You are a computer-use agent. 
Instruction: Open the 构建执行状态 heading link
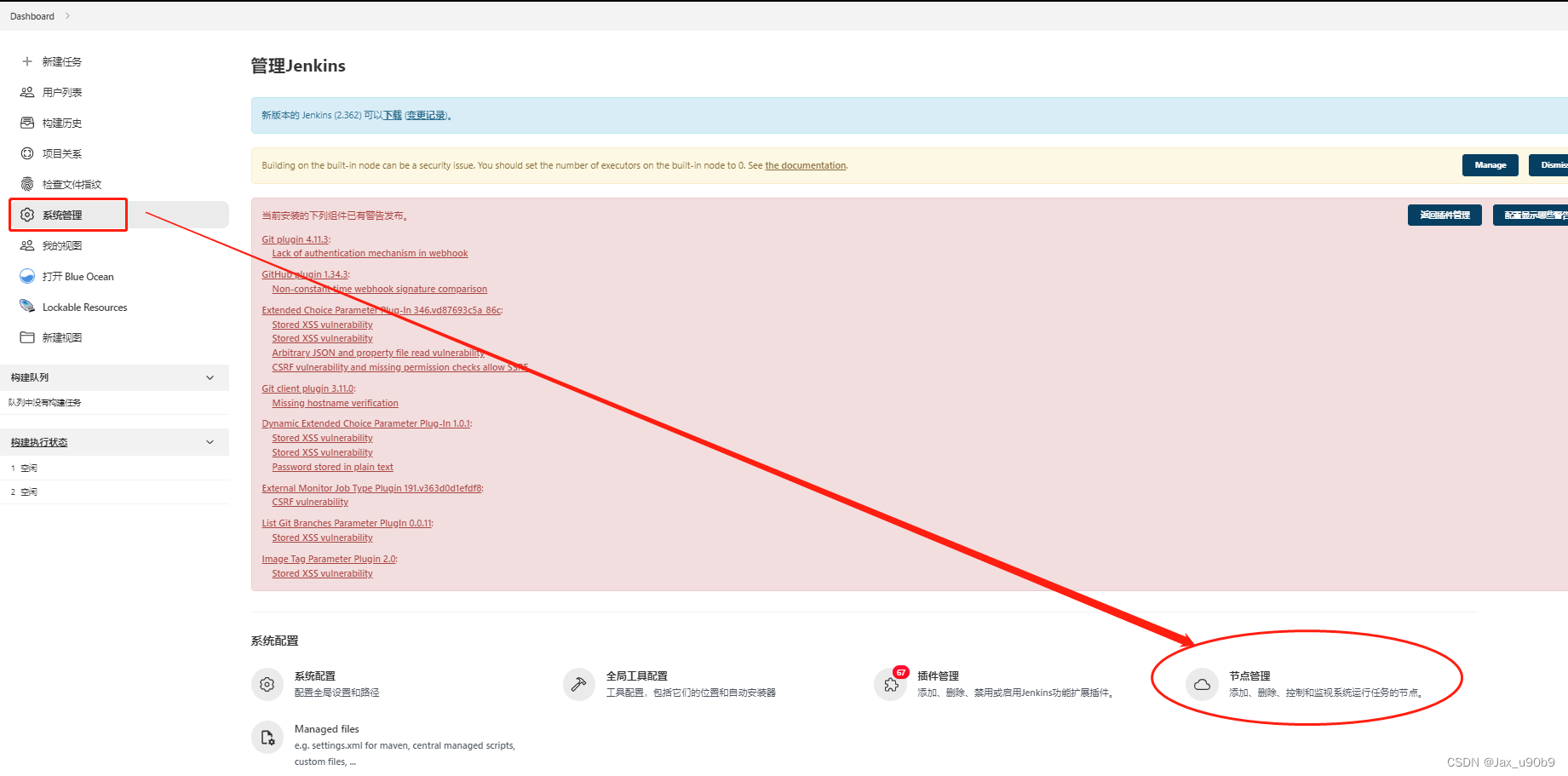coord(39,442)
